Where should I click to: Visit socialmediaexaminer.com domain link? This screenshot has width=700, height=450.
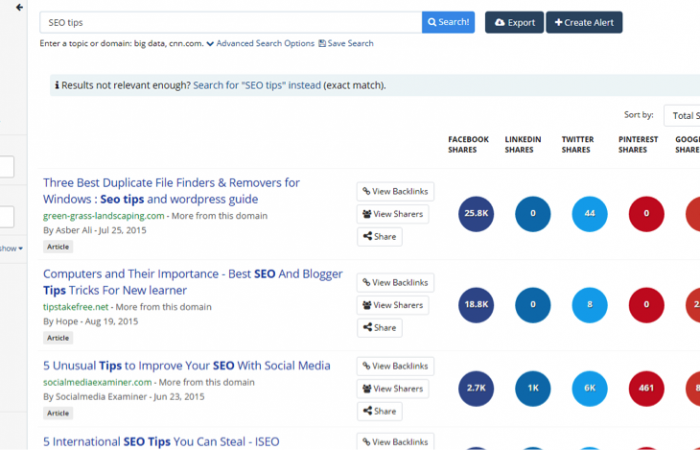[x=97, y=382]
